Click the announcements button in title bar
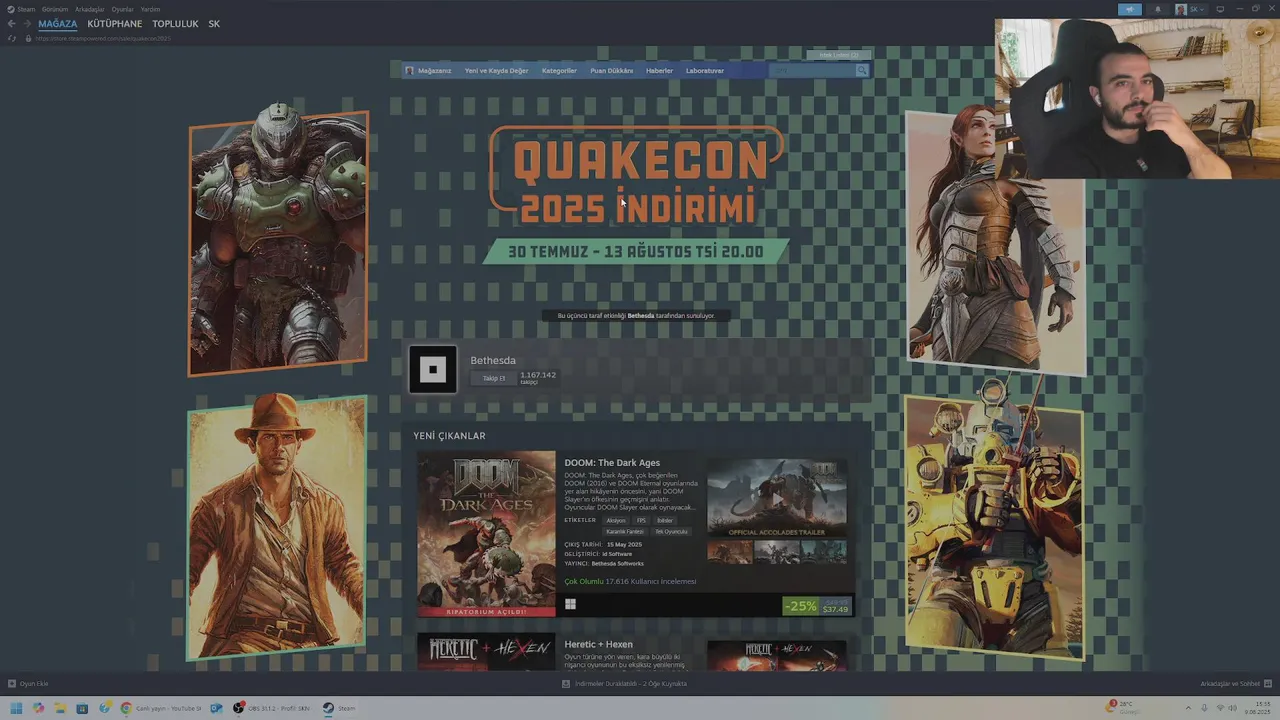1280x720 pixels. 1129,9
